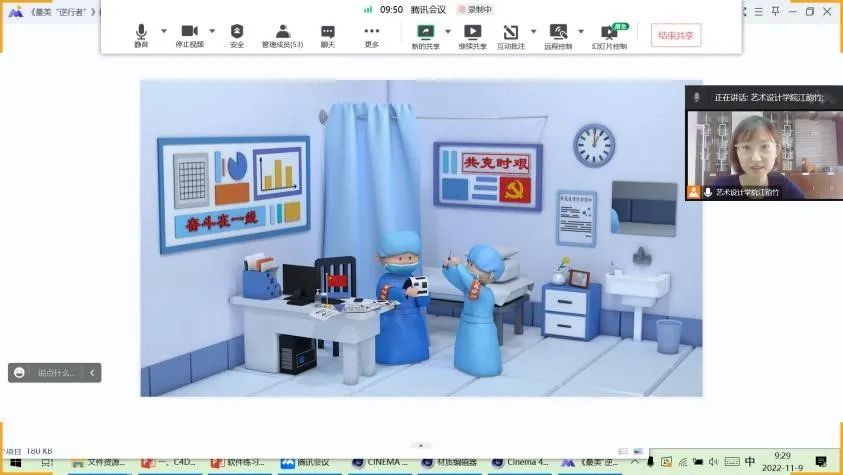The image size is (843, 475).
Task: Mute the microphone in Tencent Meeting toolbar
Action: click(141, 34)
